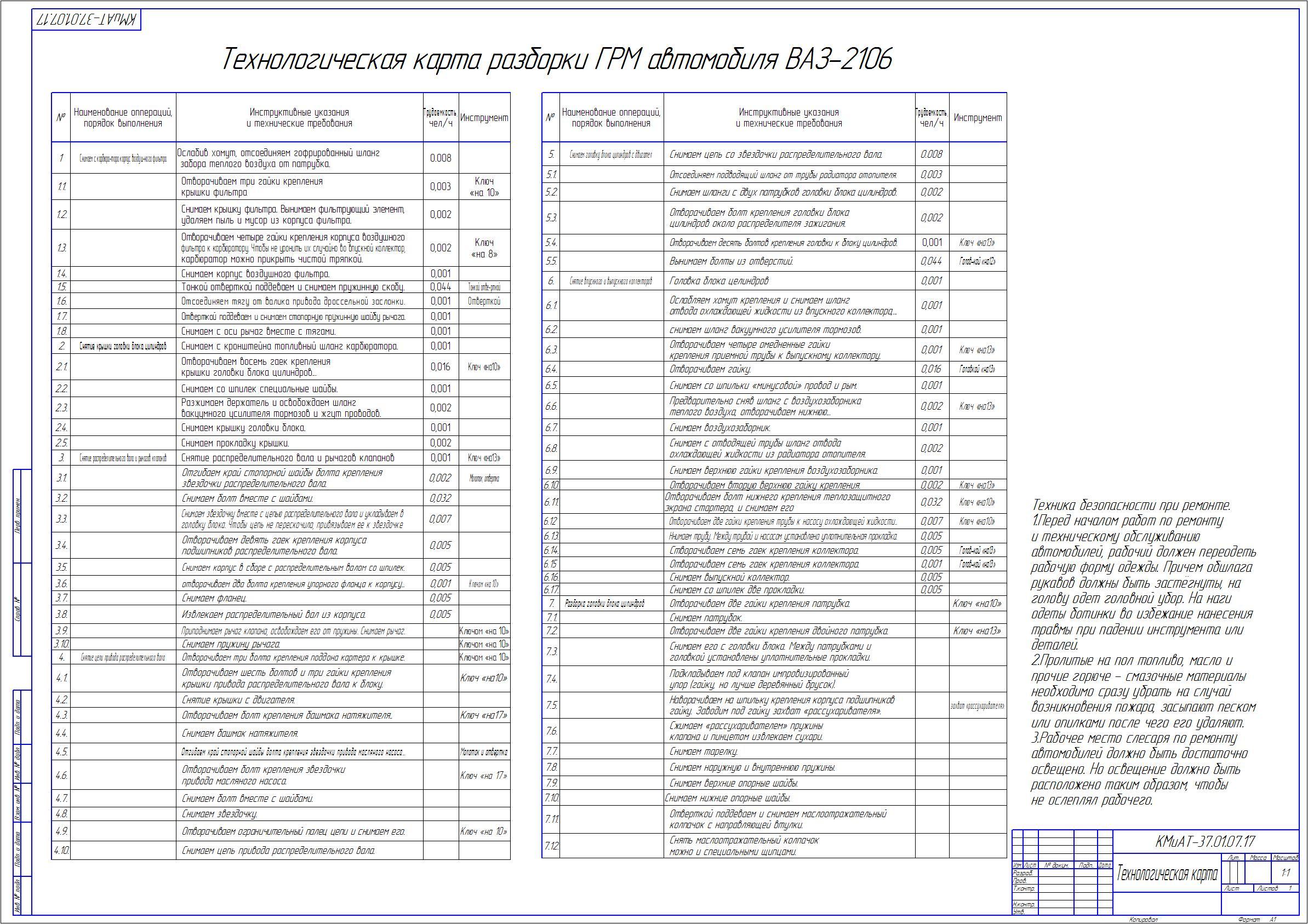Click the 'Инструмент' header of the left table

tap(484, 118)
